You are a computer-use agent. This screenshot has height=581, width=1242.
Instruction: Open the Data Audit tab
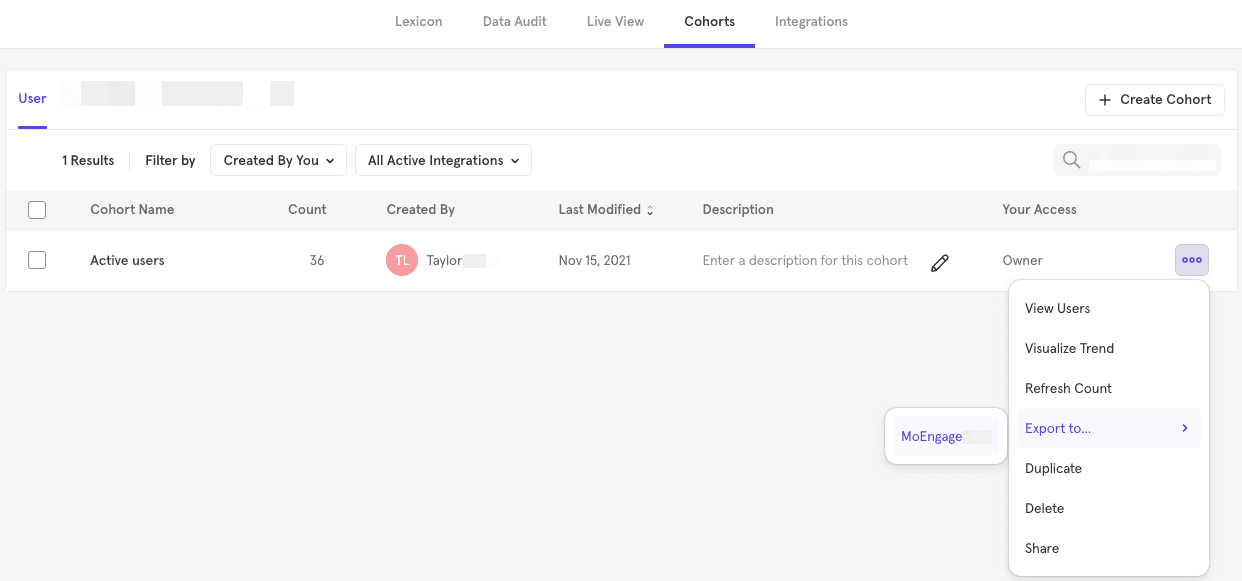click(514, 21)
